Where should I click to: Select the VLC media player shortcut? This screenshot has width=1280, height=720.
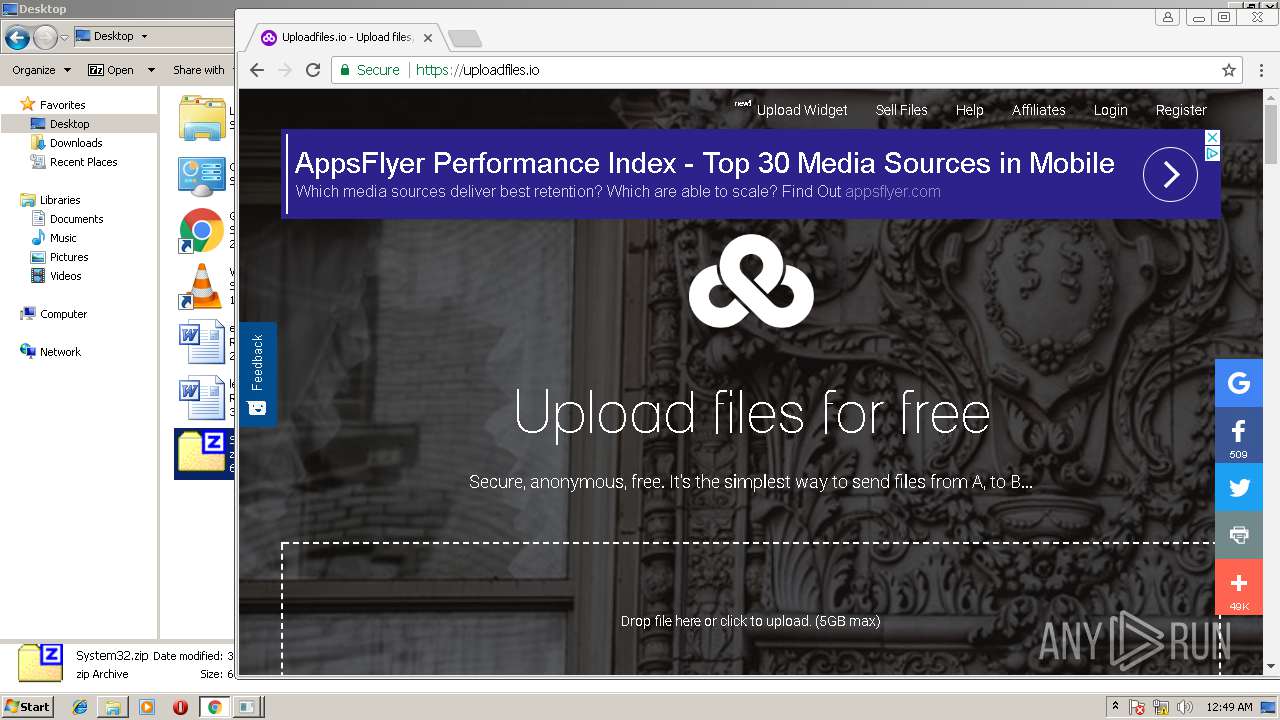pos(201,286)
